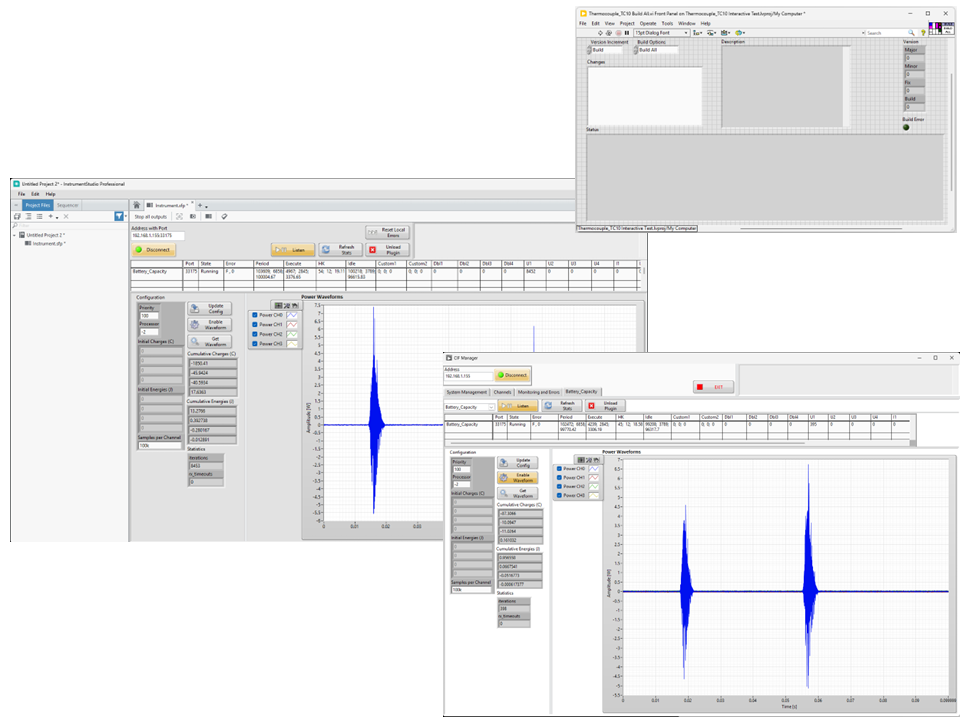This screenshot has width=960, height=720.
Task: Open the Reorder toolbar menu in LabVIEW
Action: [x=740, y=33]
